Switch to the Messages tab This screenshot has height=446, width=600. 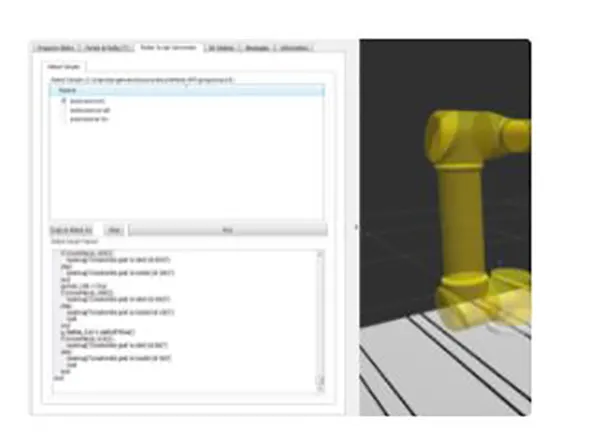click(x=257, y=48)
